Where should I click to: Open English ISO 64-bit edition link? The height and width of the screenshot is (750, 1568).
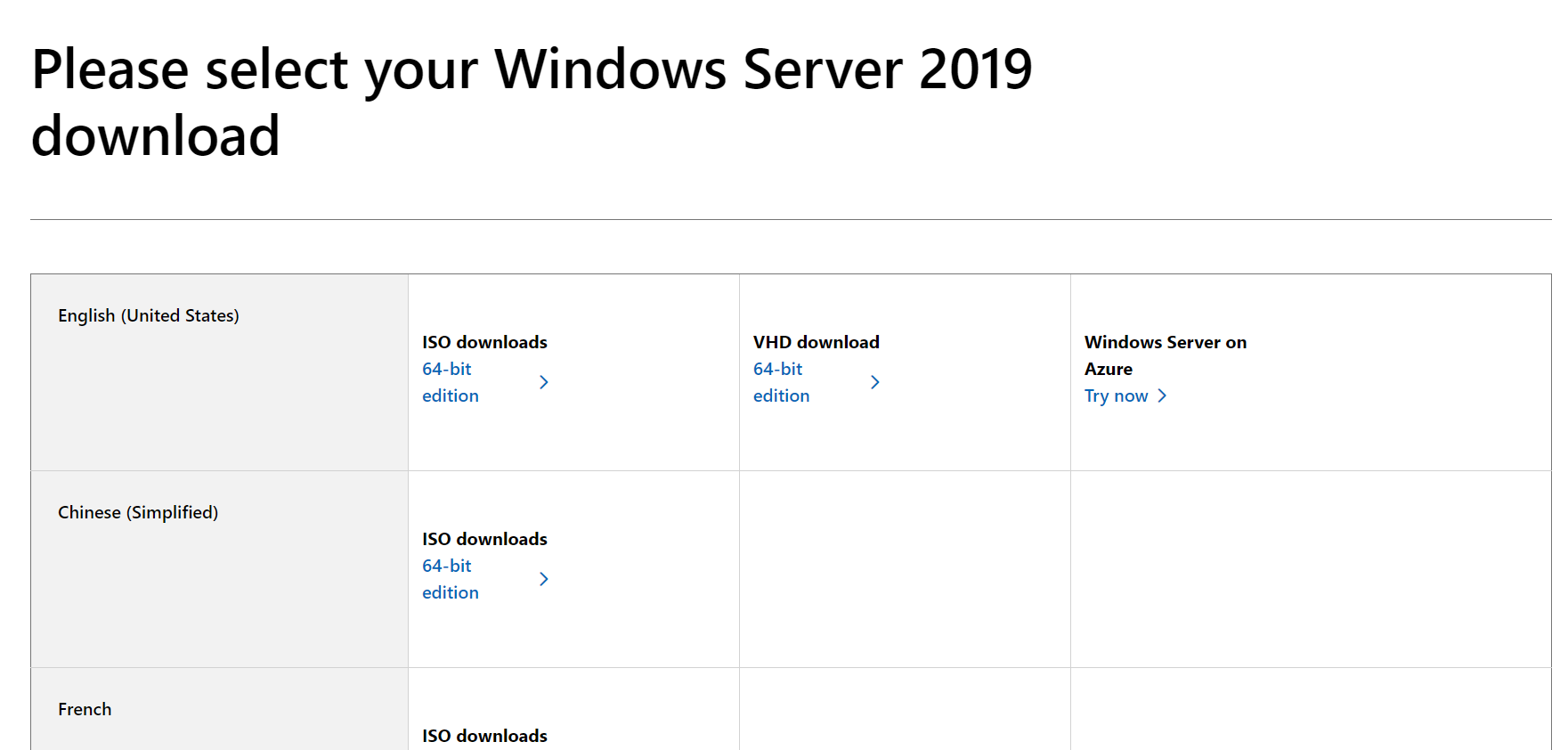(x=451, y=382)
